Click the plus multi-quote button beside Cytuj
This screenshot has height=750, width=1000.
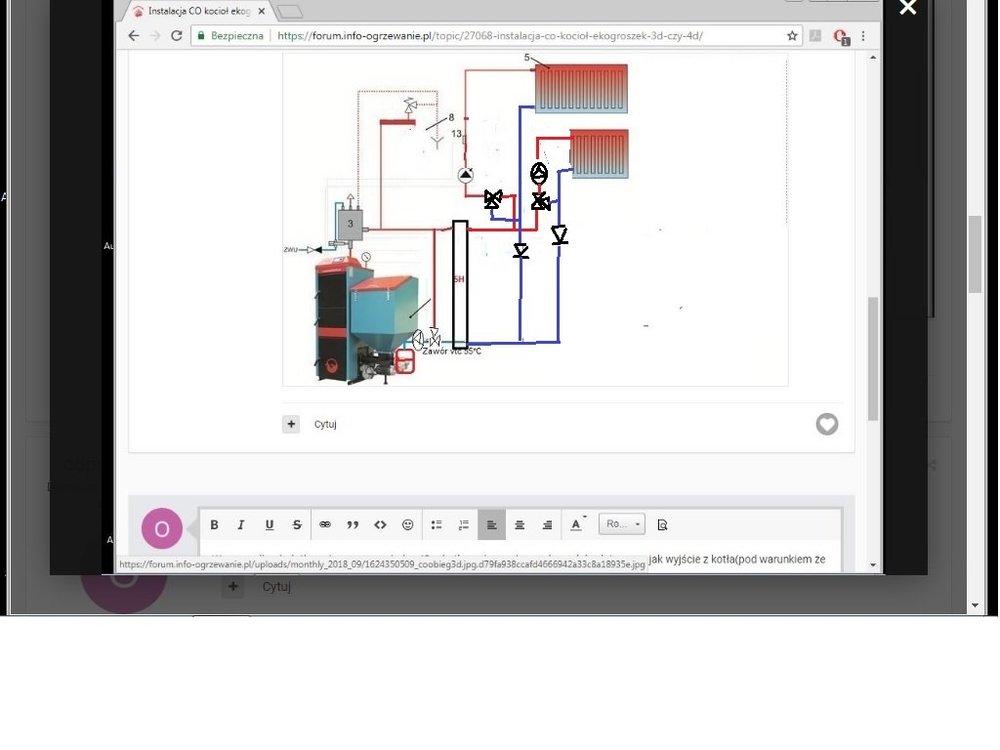click(x=291, y=425)
